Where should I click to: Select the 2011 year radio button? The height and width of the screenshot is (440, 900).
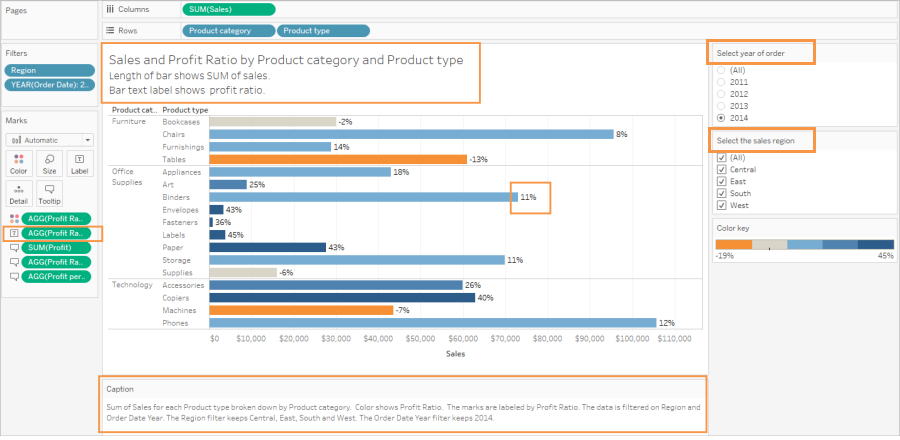721,82
